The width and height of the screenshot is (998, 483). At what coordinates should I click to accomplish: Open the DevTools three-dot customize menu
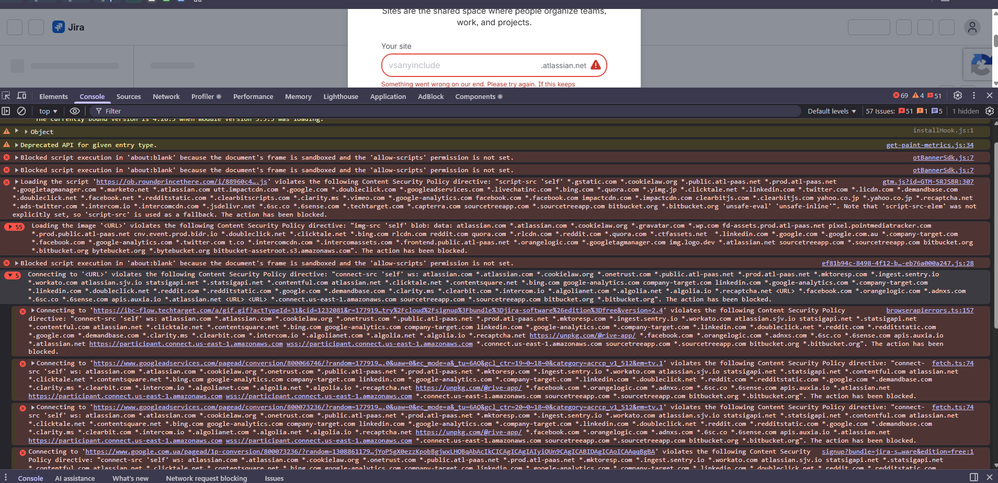[x=974, y=96]
